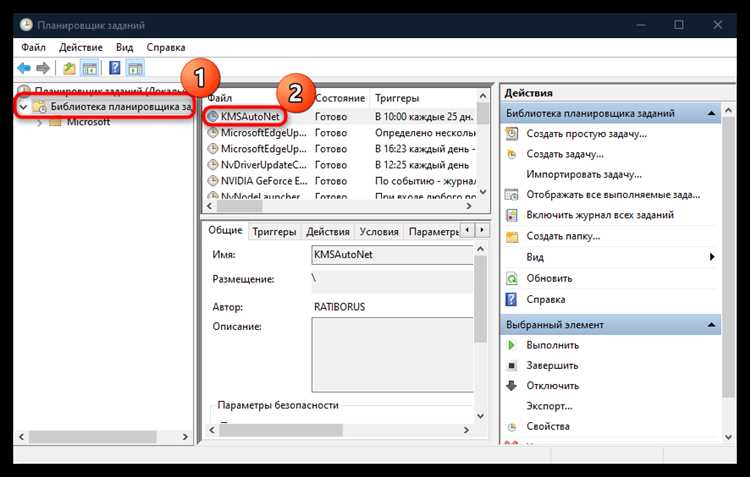750x477 pixels.
Task: Click the Имя field containing KMSAutoNet
Action: [x=392, y=255]
